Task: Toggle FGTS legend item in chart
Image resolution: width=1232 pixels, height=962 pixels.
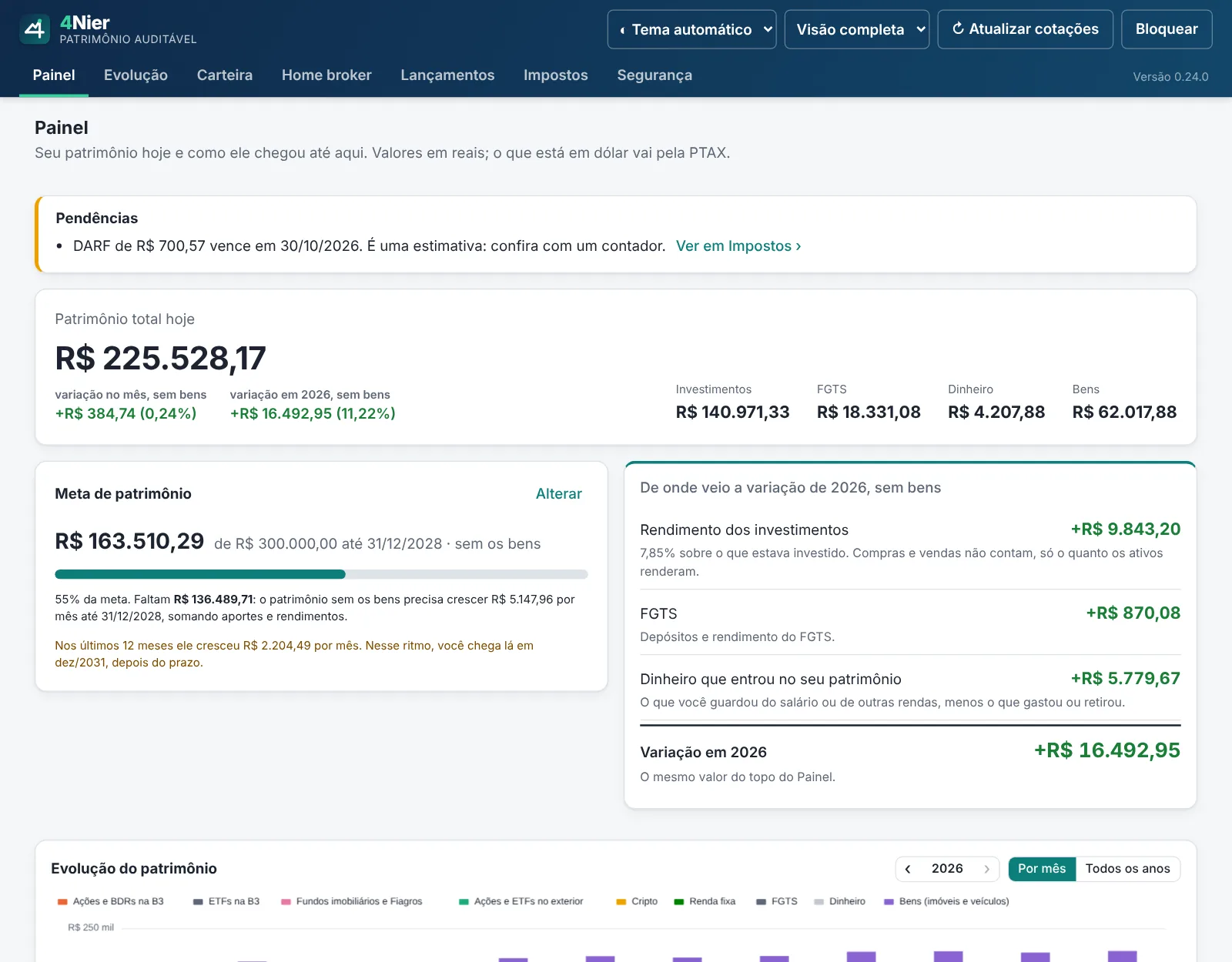Action: (x=777, y=901)
